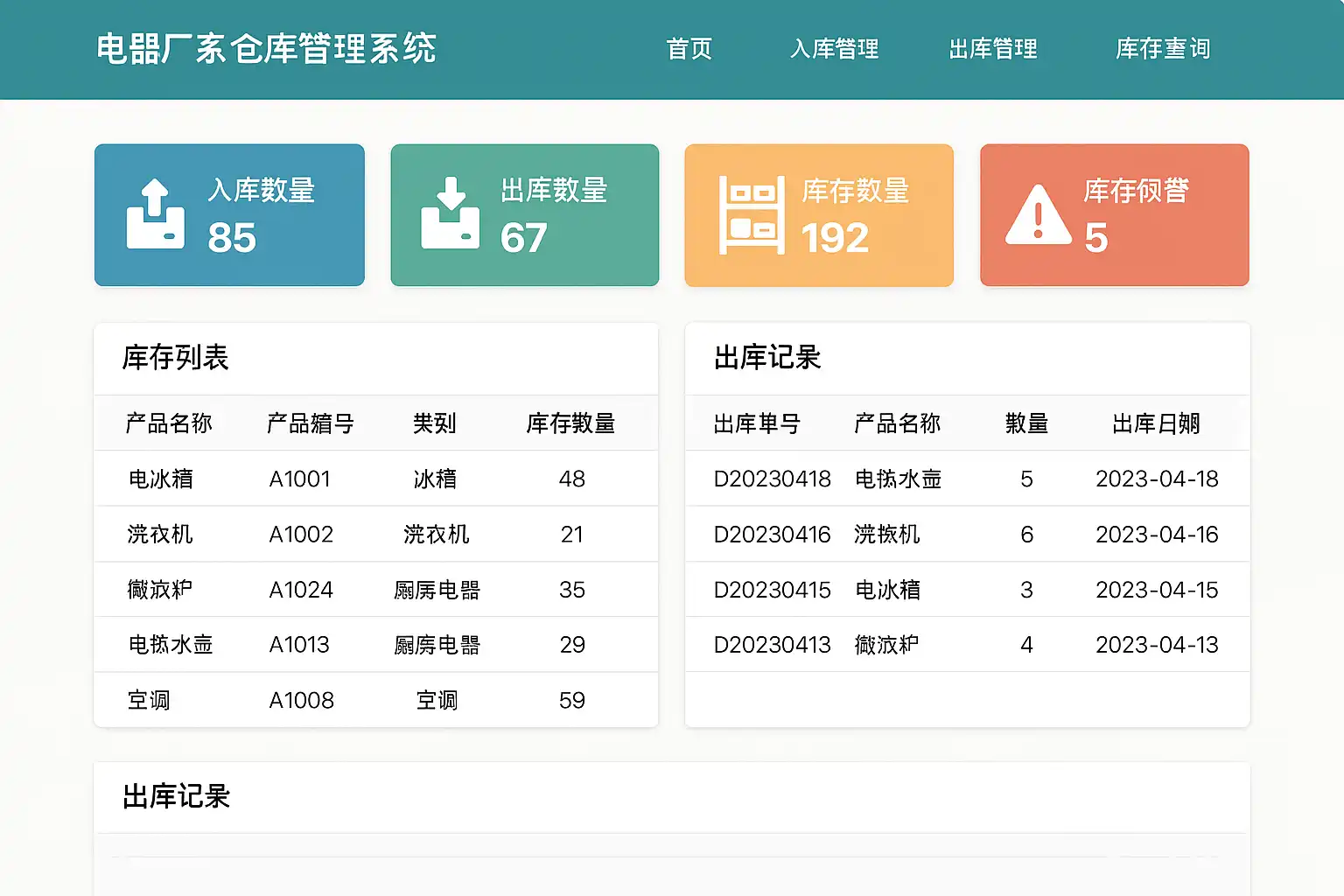Click the 出库日期 column header

[1156, 423]
